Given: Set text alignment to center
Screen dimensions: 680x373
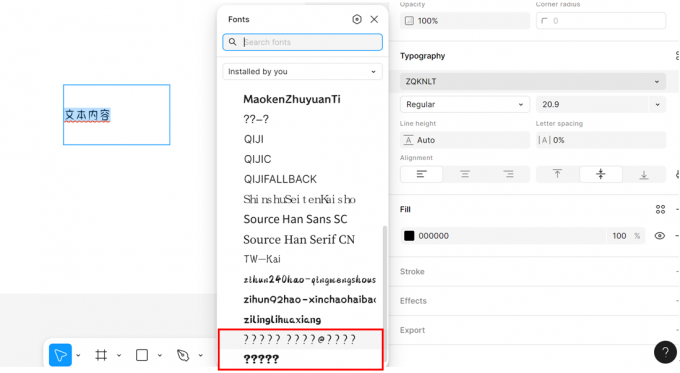Looking at the screenshot, I should click(465, 174).
